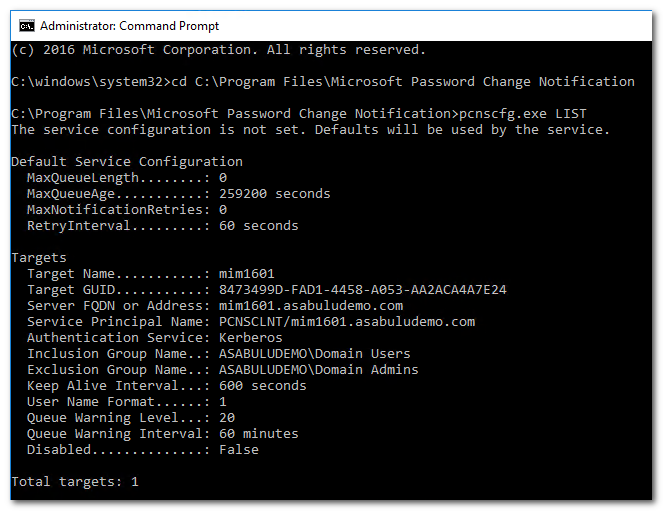The height and width of the screenshot is (511, 663).
Task: Click the Microsoft Corporation copyright line
Action: click(x=219, y=49)
